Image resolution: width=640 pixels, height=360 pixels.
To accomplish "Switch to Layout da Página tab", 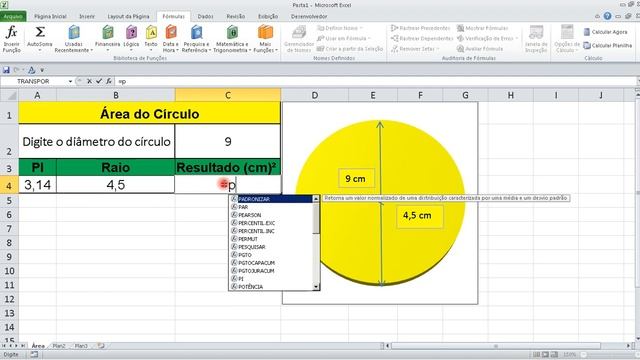I will pos(128,17).
